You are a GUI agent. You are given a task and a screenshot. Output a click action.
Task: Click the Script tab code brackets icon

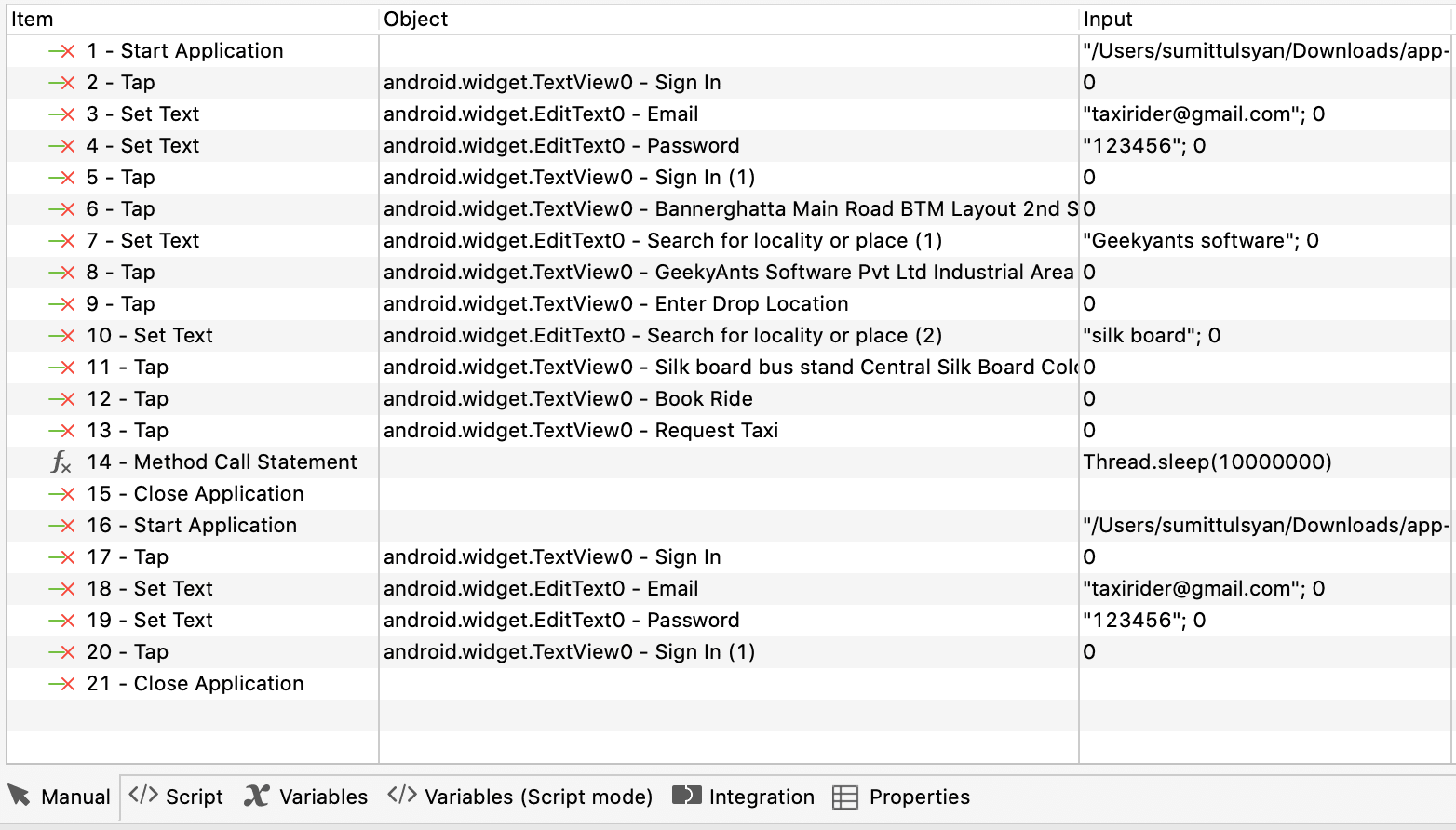point(143,796)
